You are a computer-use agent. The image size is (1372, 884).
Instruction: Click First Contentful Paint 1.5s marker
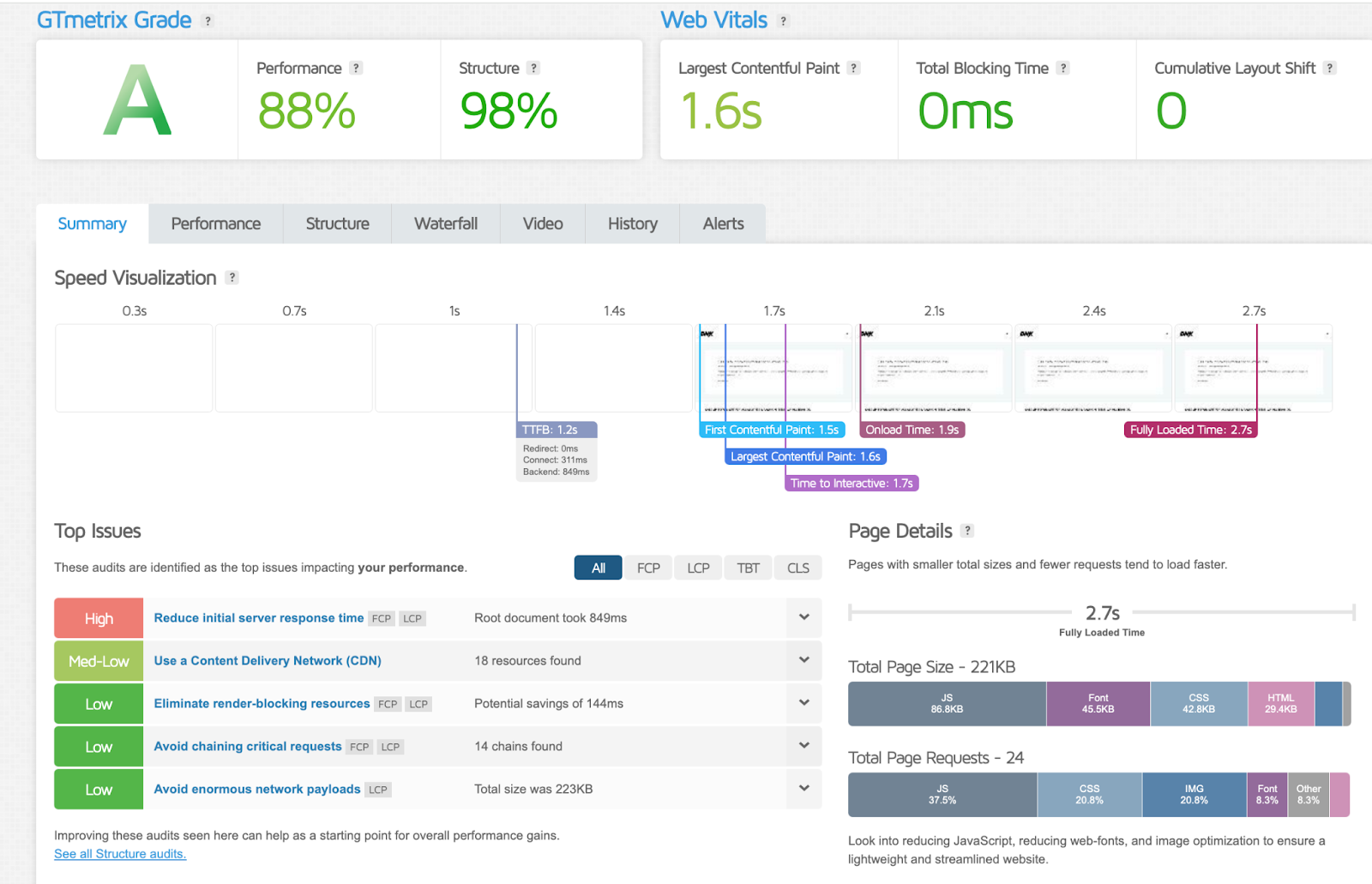tap(772, 430)
